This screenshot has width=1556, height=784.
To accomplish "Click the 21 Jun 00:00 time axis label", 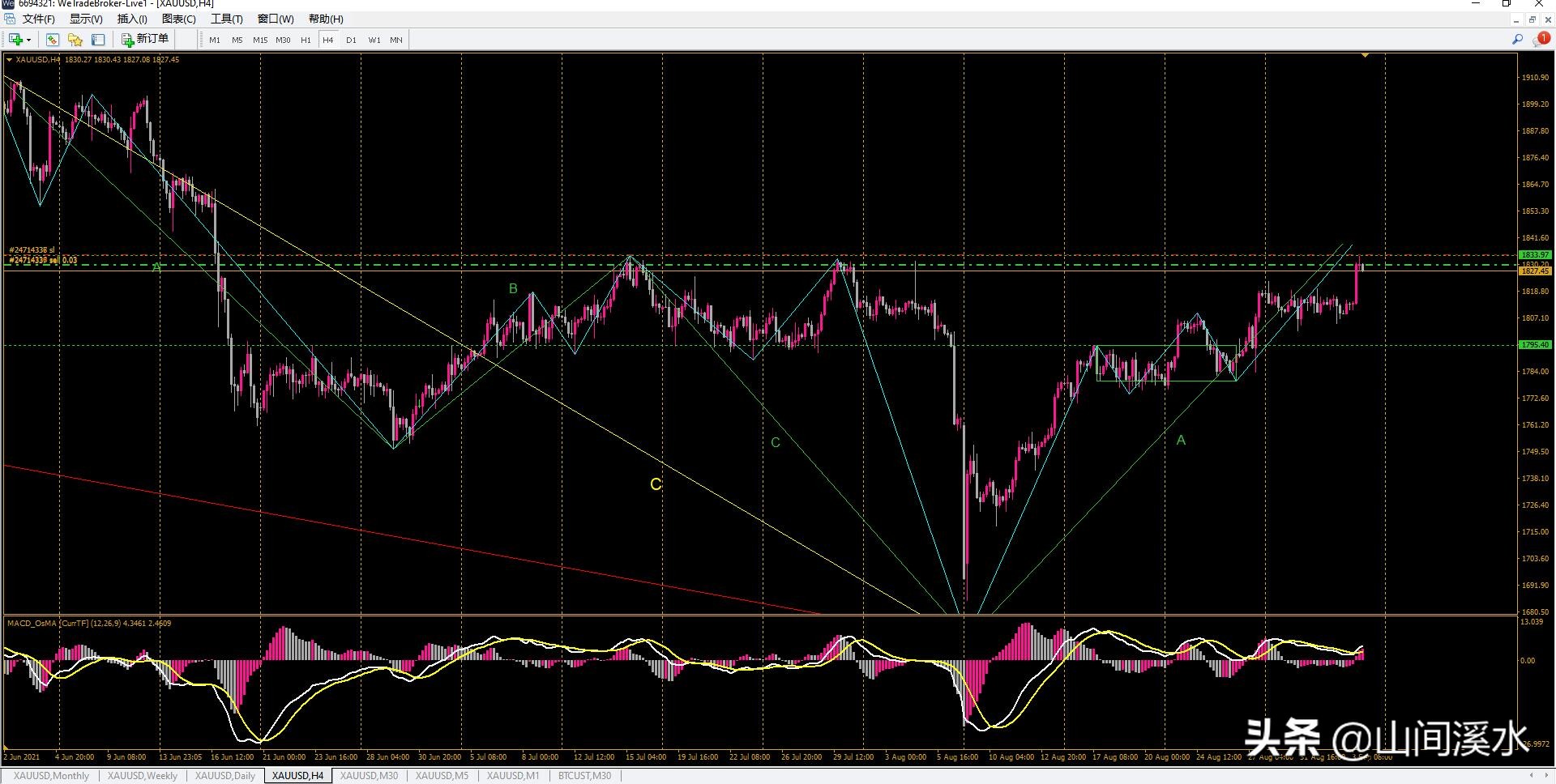I will (x=284, y=757).
